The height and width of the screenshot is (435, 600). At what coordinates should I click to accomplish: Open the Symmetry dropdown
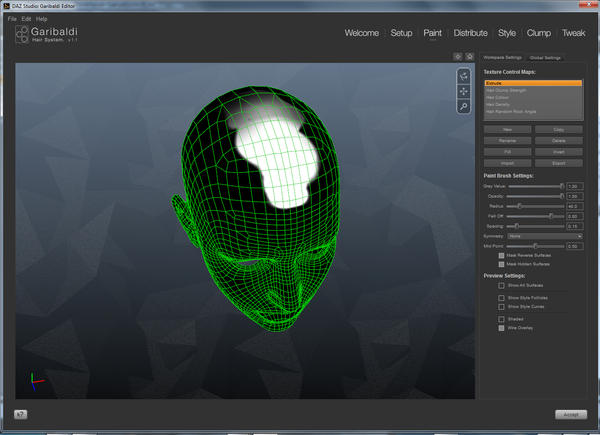[x=545, y=236]
